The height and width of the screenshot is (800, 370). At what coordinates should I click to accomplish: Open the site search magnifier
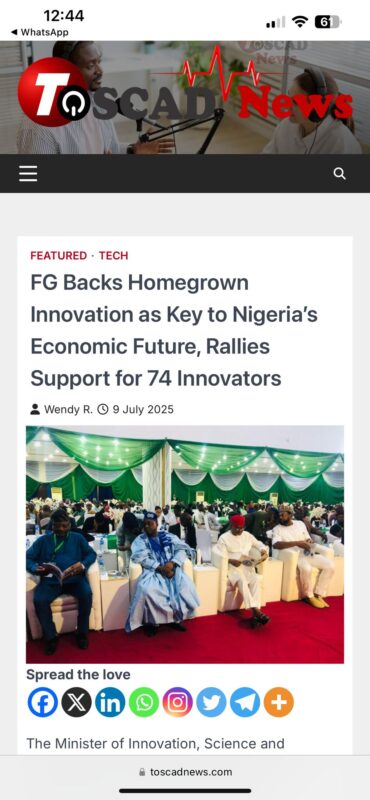[x=339, y=173]
